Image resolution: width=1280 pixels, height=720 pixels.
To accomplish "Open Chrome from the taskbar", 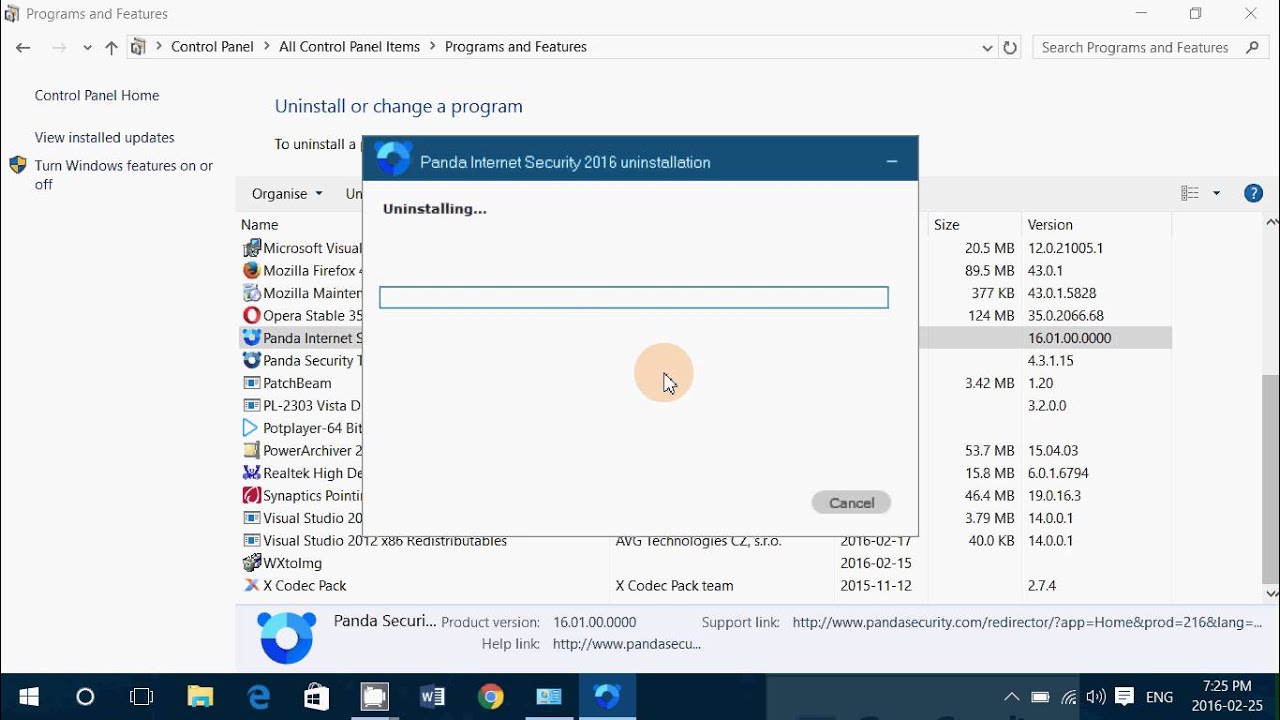I will 490,696.
